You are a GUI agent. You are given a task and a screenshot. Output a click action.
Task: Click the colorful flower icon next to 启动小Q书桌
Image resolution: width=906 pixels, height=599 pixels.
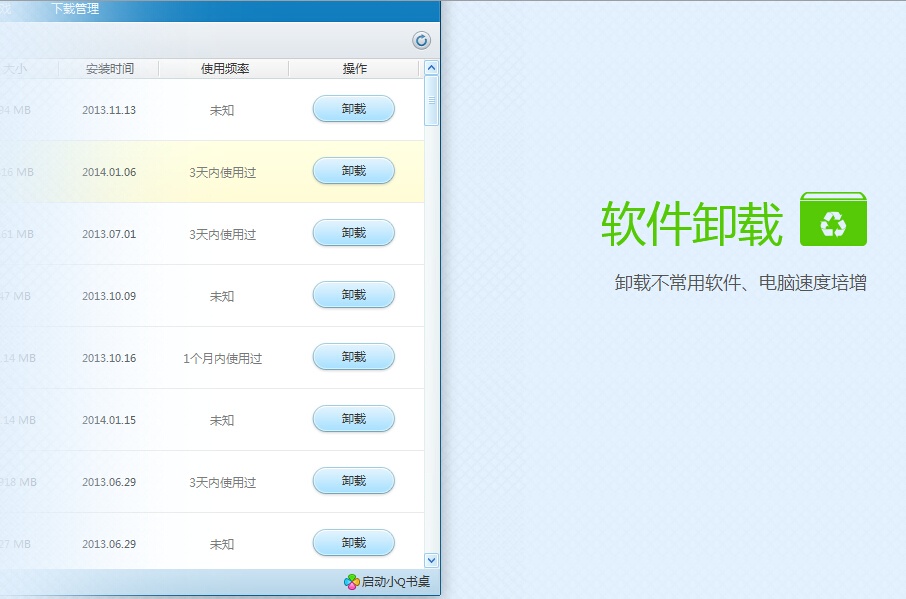pyautogui.click(x=351, y=581)
